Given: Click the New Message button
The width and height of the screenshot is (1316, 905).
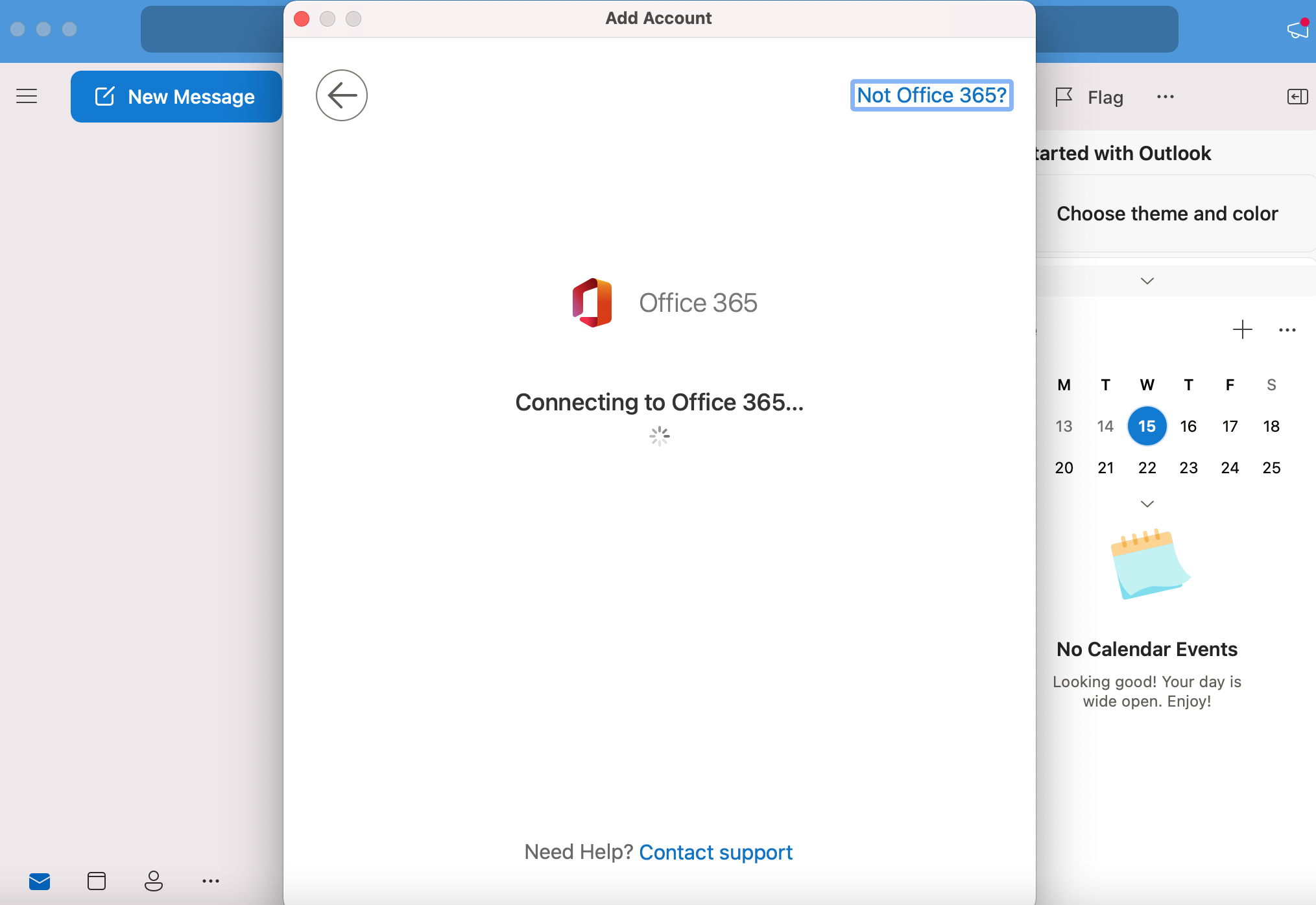Looking at the screenshot, I should point(176,97).
